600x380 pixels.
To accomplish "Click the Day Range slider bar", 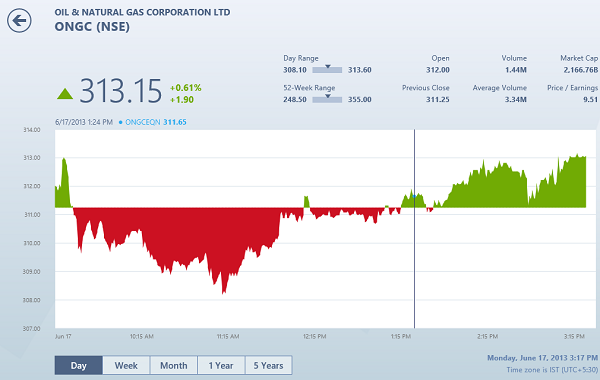I will click(327, 70).
